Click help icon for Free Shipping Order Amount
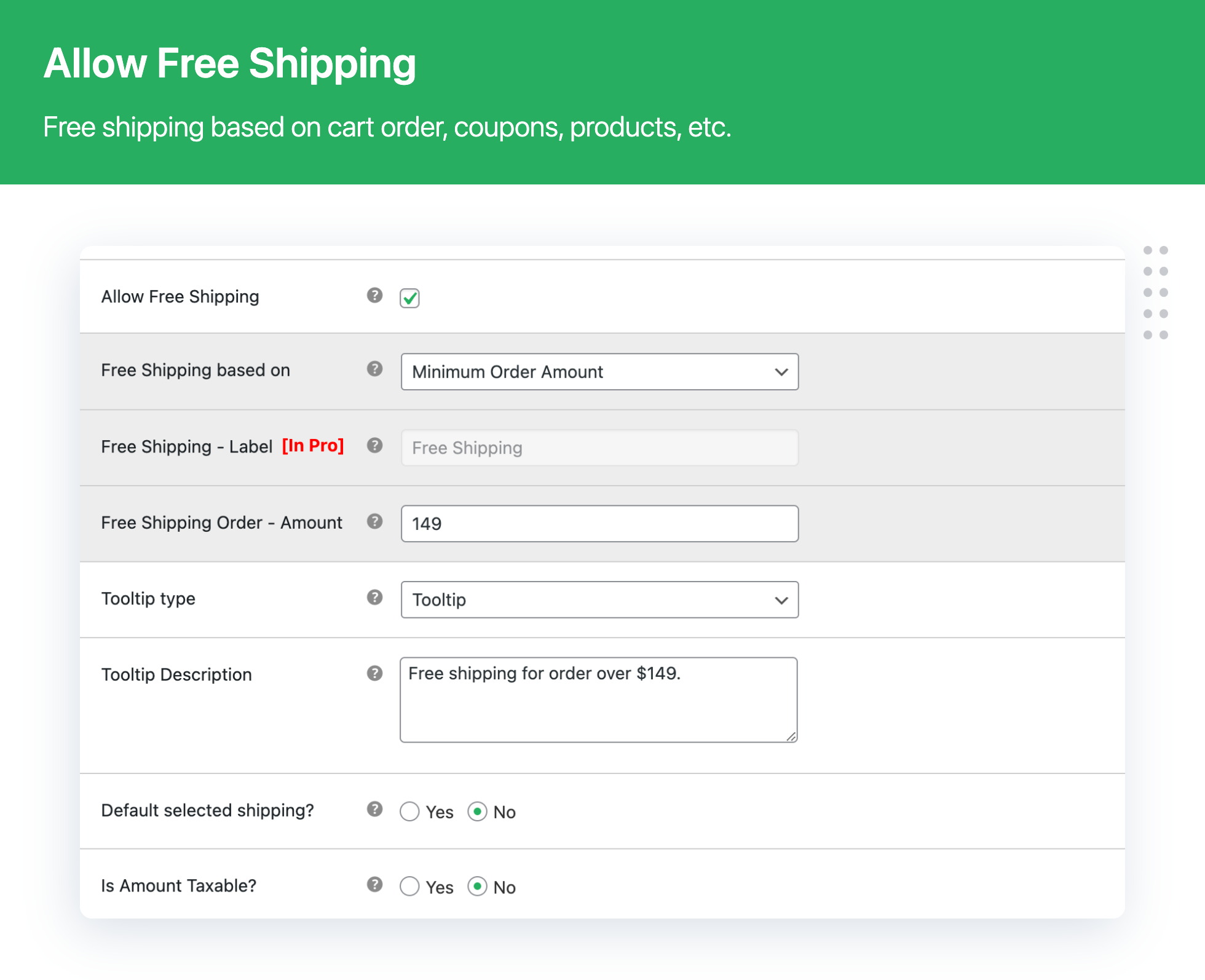The height and width of the screenshot is (980, 1205). (x=374, y=522)
